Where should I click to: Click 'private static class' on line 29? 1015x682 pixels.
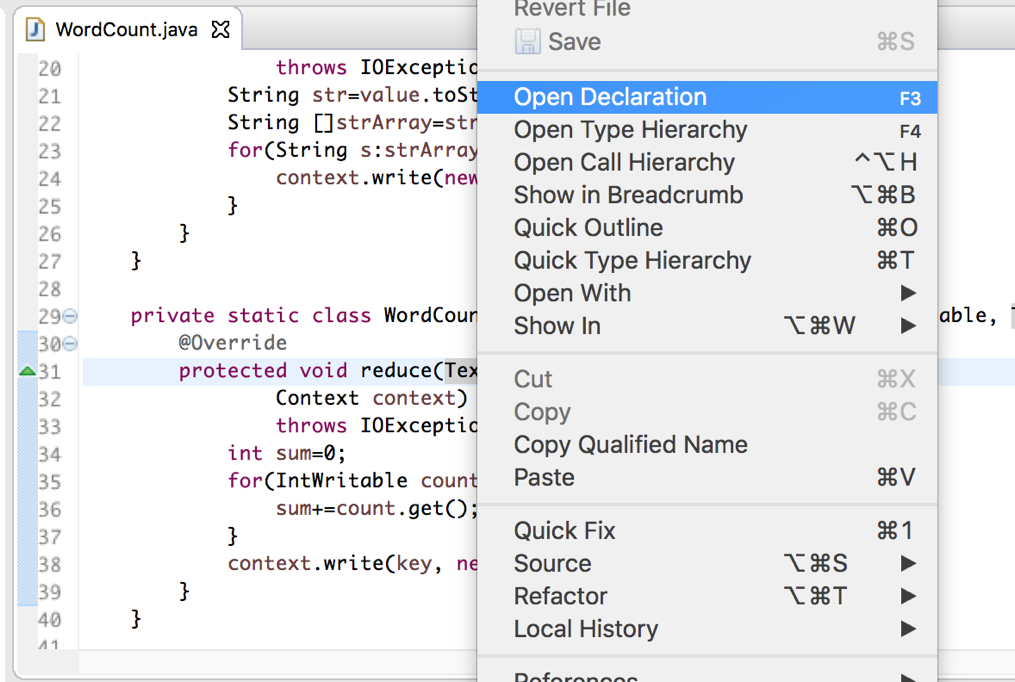(251, 316)
